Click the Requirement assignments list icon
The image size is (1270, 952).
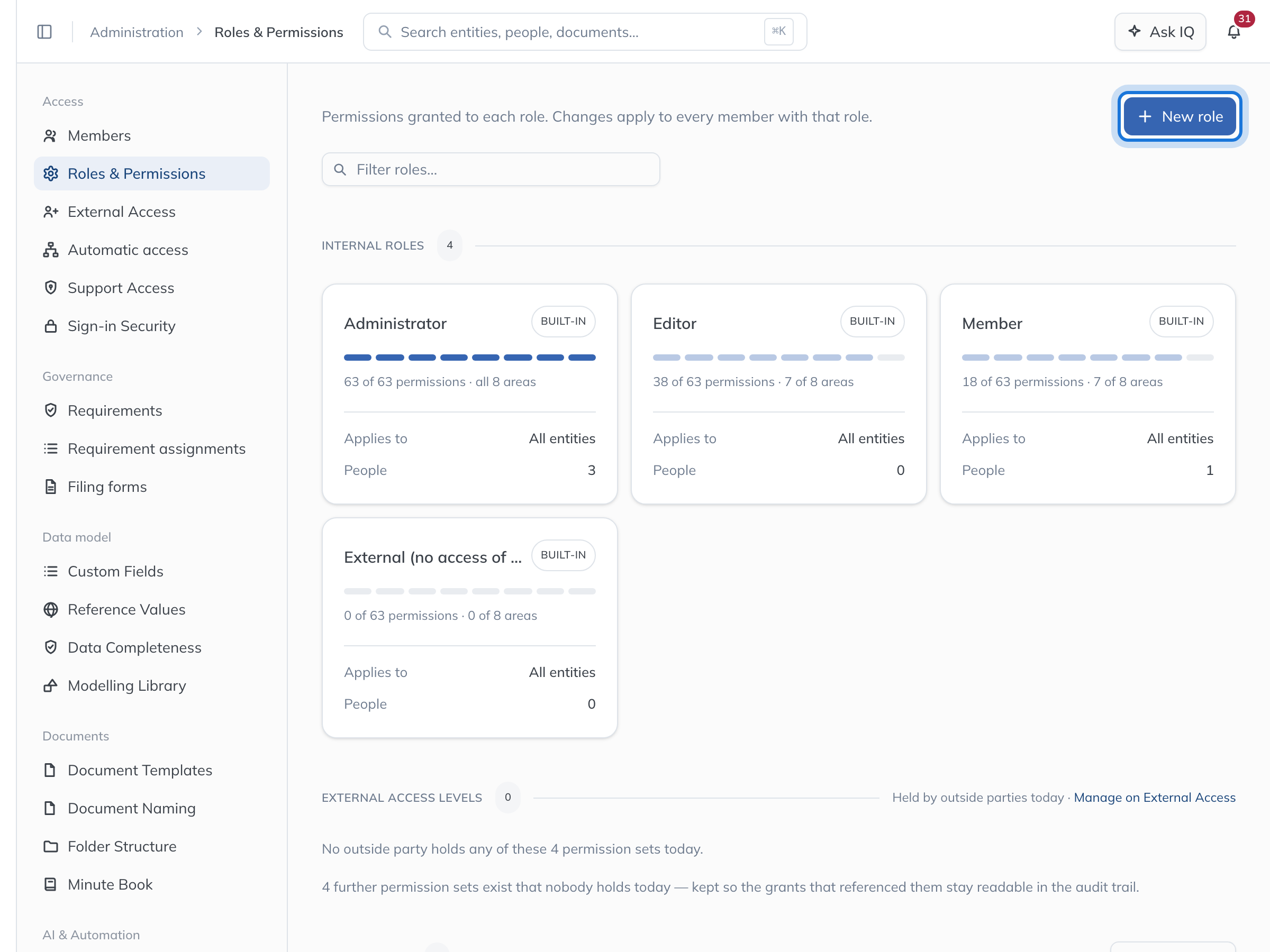(x=50, y=448)
